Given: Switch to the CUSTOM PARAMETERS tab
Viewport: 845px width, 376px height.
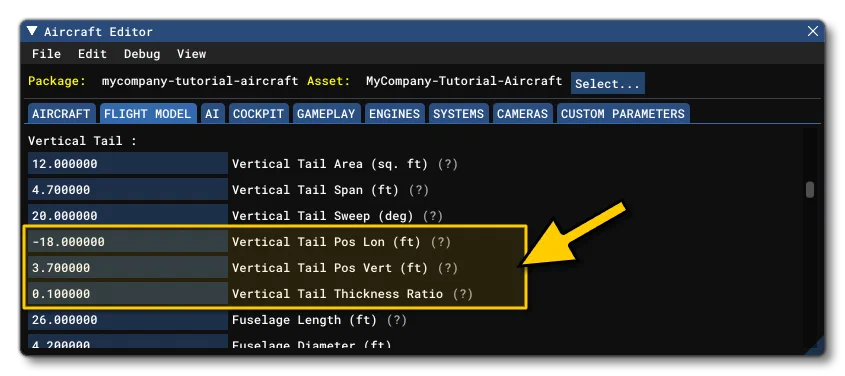Looking at the screenshot, I should pos(623,114).
